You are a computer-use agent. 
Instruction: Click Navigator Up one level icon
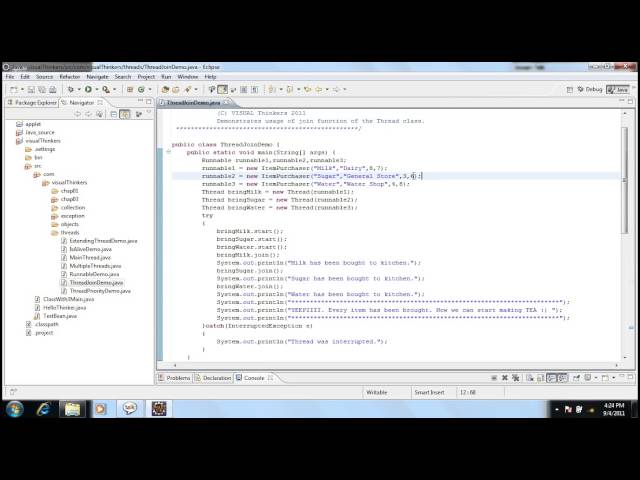coord(99,114)
